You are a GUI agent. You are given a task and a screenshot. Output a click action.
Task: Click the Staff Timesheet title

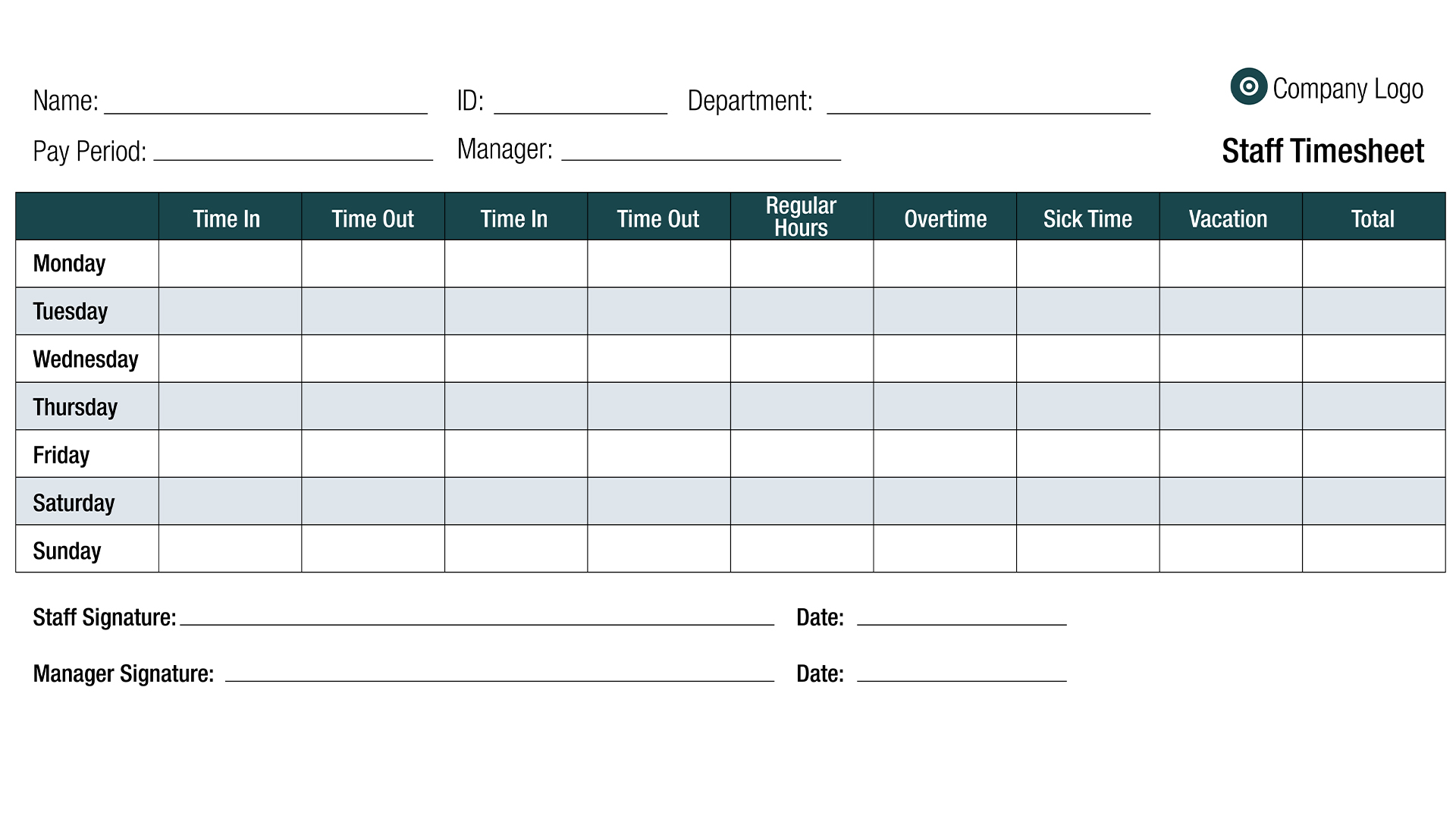point(1323,151)
